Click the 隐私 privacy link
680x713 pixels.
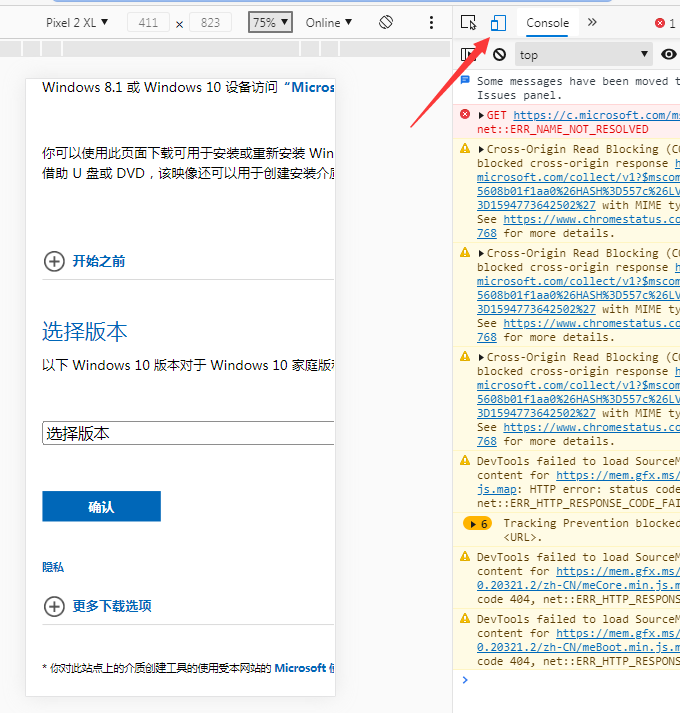tap(53, 567)
